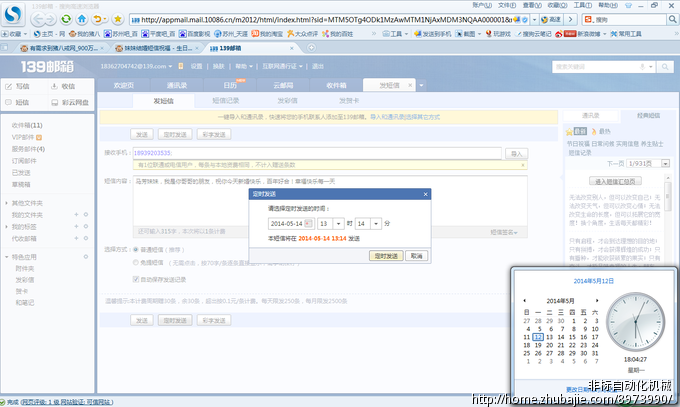Expand the 帮助 dropdown in mail header
This screenshot has width=680, height=407.
pyautogui.click(x=251, y=66)
